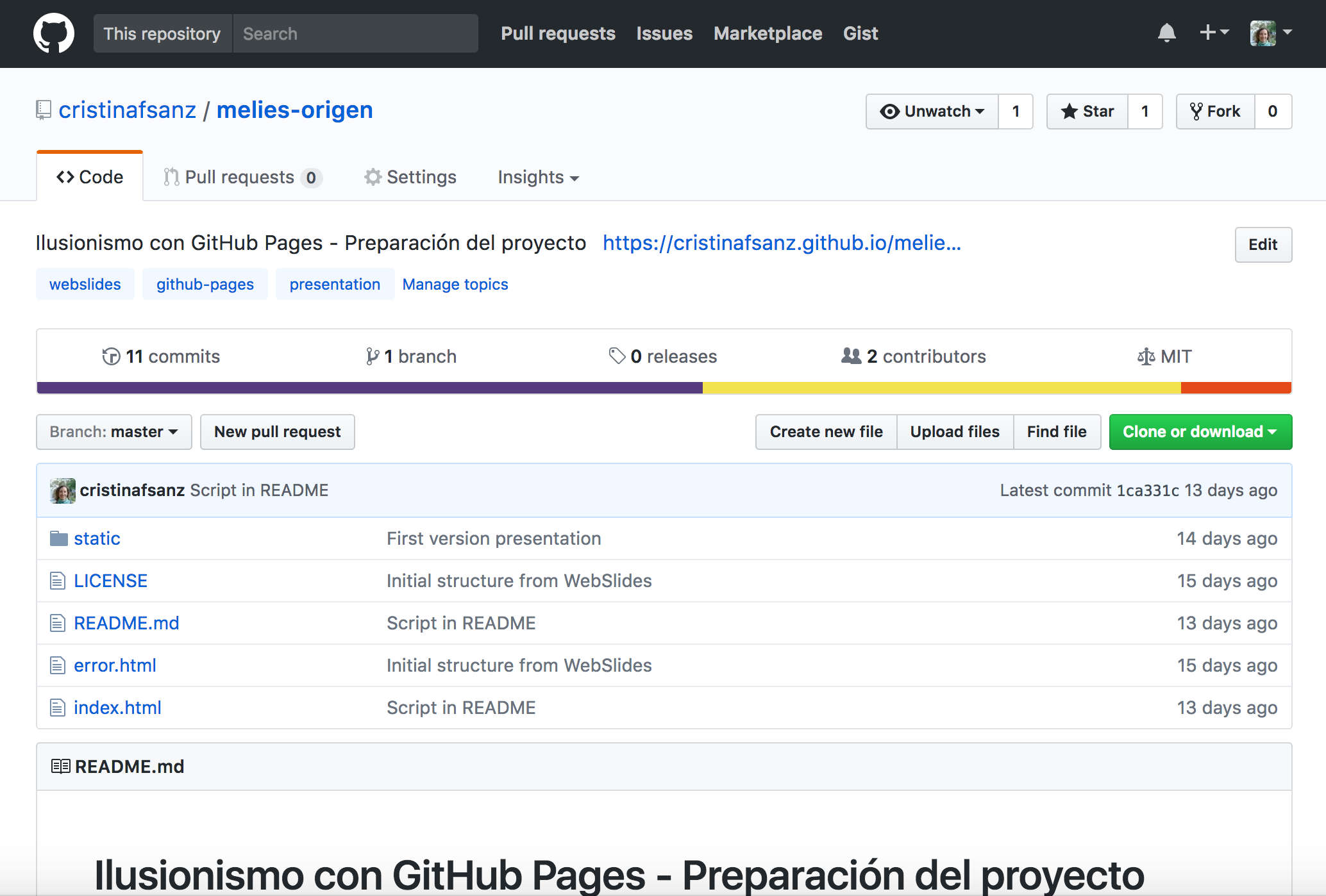Unwatch the repository via Unwatch dropdown
The width and height of the screenshot is (1326, 896).
(932, 112)
